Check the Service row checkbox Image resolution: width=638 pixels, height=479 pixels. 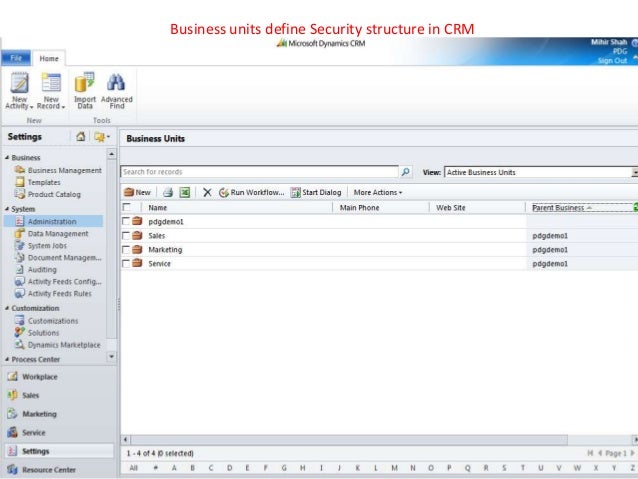pos(126,263)
